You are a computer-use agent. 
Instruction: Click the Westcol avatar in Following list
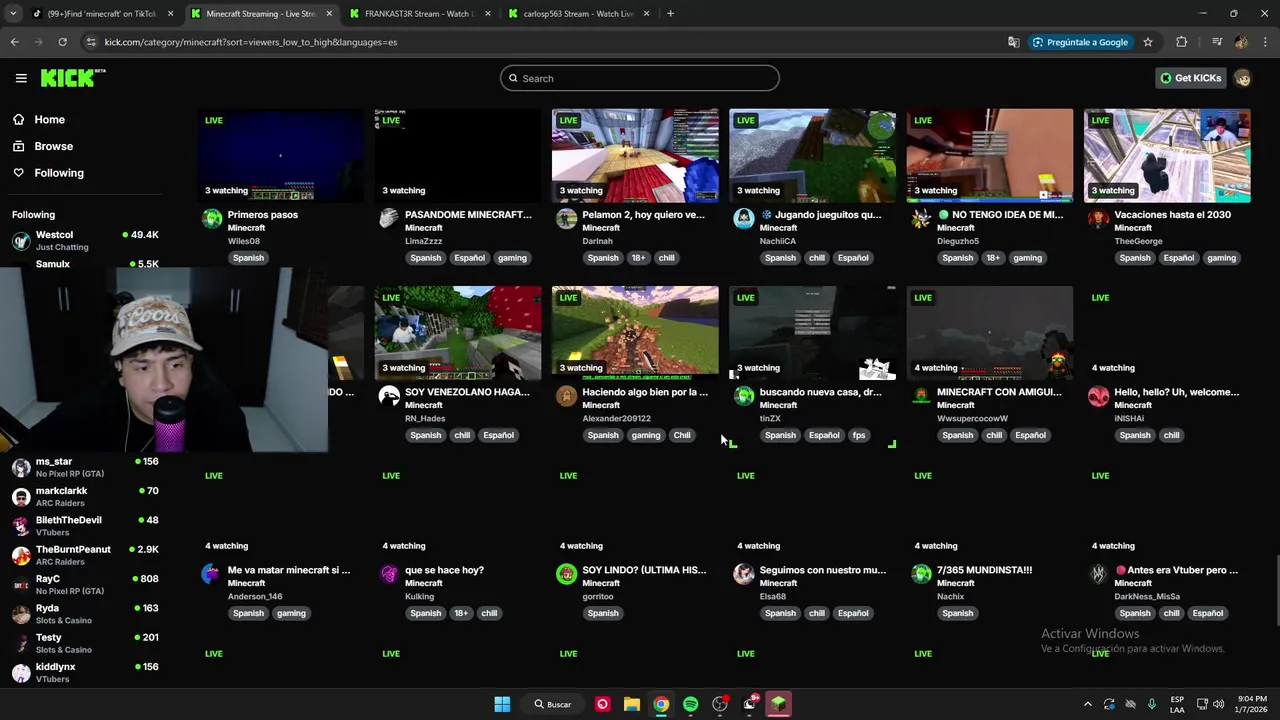coord(21,241)
